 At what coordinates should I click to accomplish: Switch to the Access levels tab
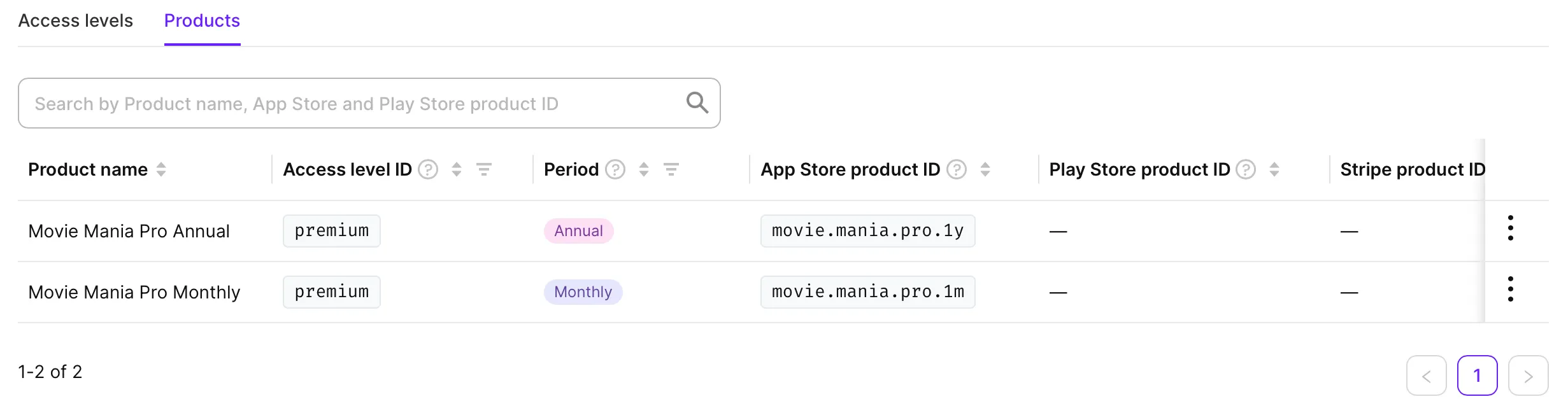(x=76, y=21)
